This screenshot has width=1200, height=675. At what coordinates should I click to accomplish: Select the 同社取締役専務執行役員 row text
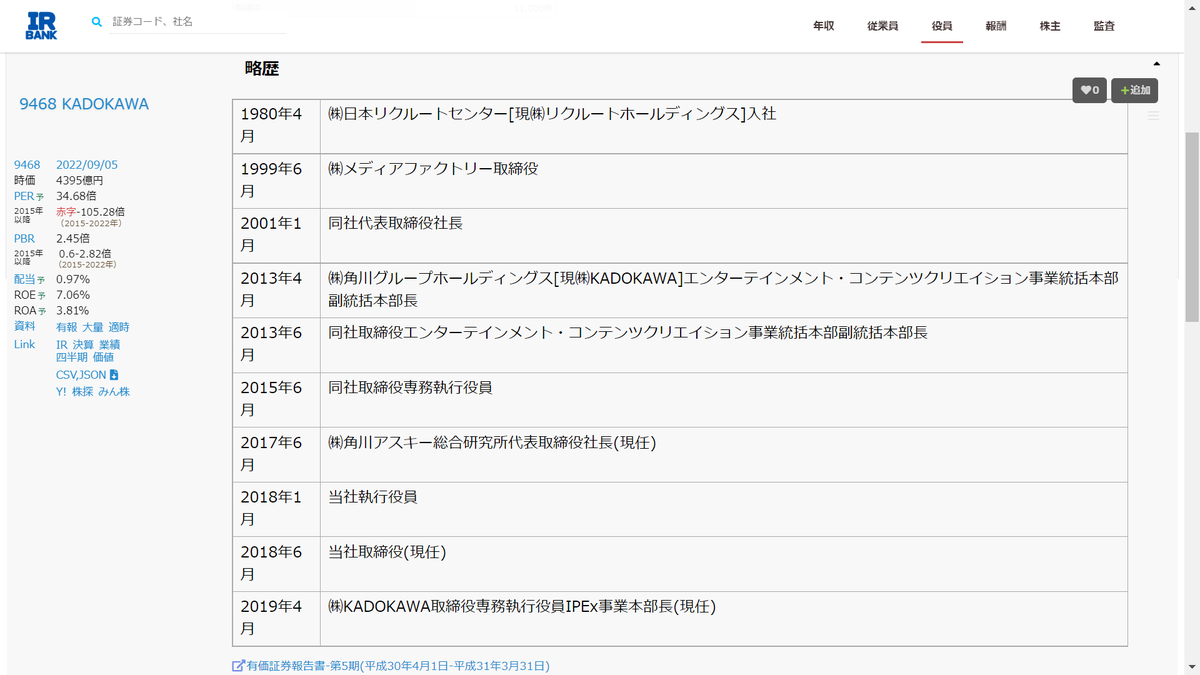tap(410, 387)
